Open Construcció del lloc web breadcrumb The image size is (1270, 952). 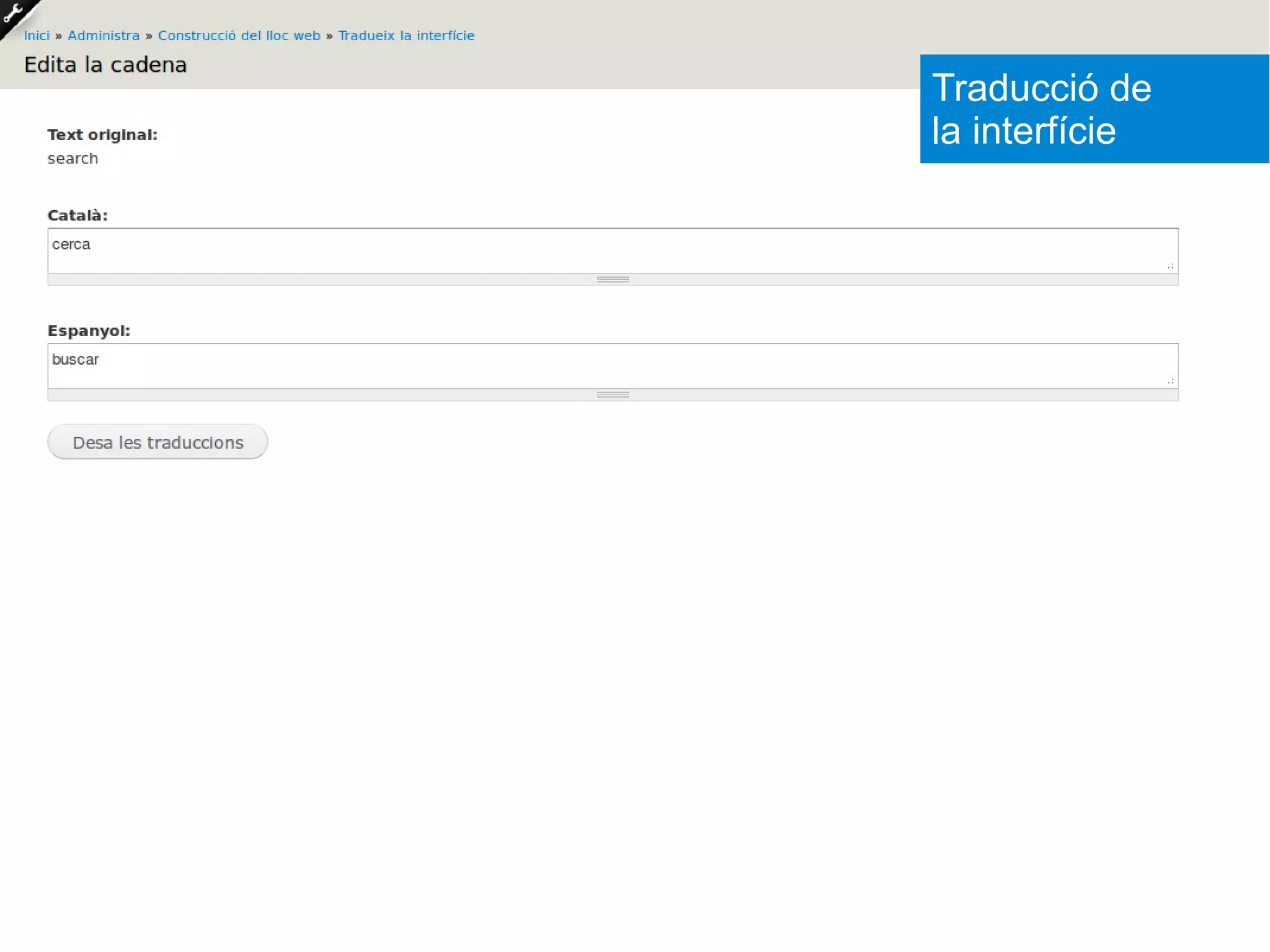239,35
